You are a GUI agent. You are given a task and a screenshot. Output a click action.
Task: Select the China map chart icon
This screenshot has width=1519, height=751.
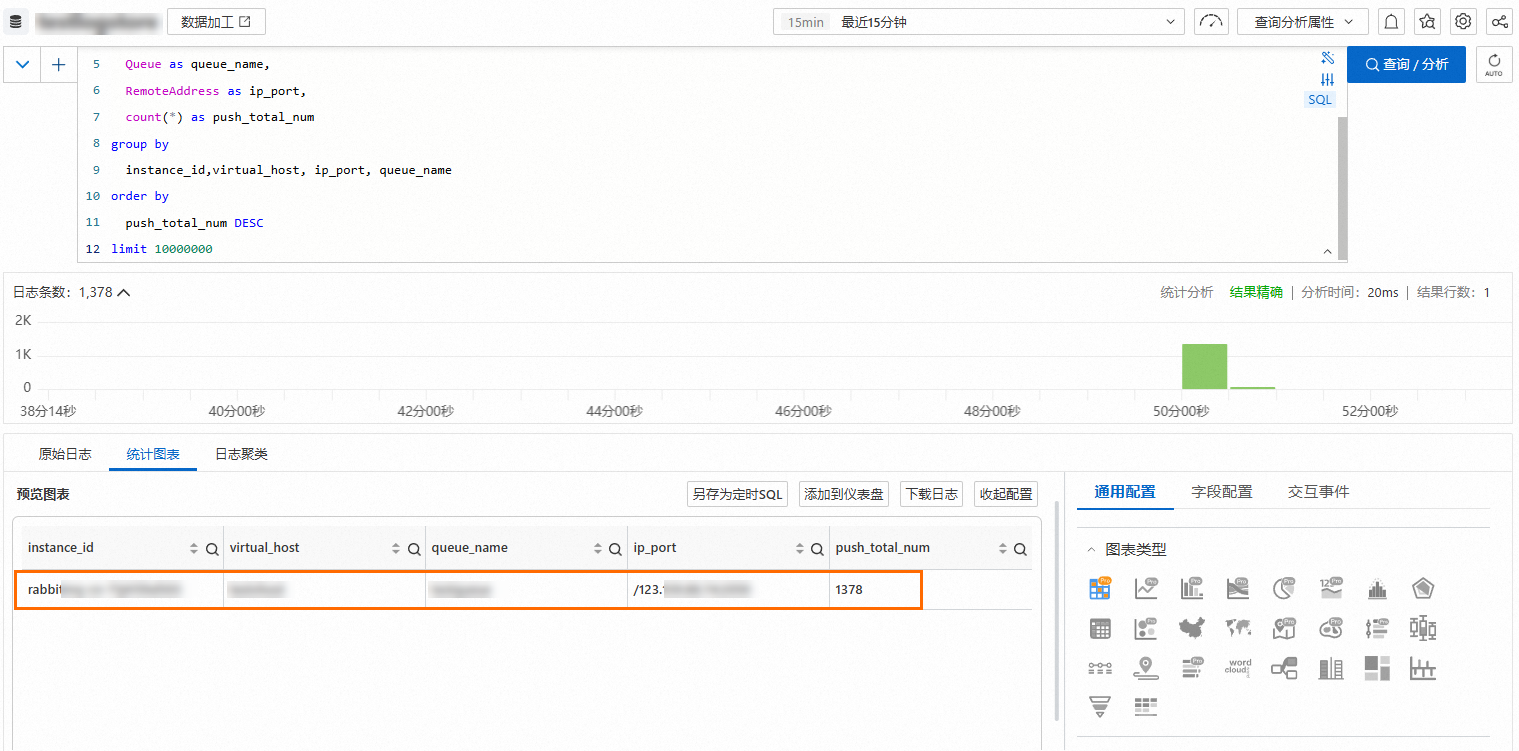pyautogui.click(x=1192, y=629)
